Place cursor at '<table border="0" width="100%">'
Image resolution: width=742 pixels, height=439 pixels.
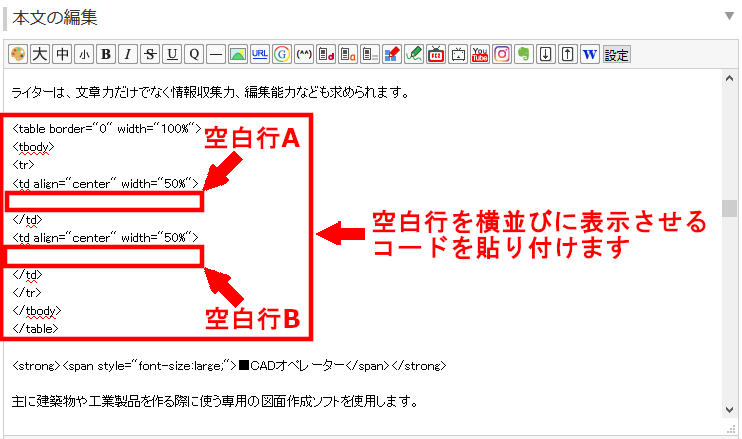[107, 129]
